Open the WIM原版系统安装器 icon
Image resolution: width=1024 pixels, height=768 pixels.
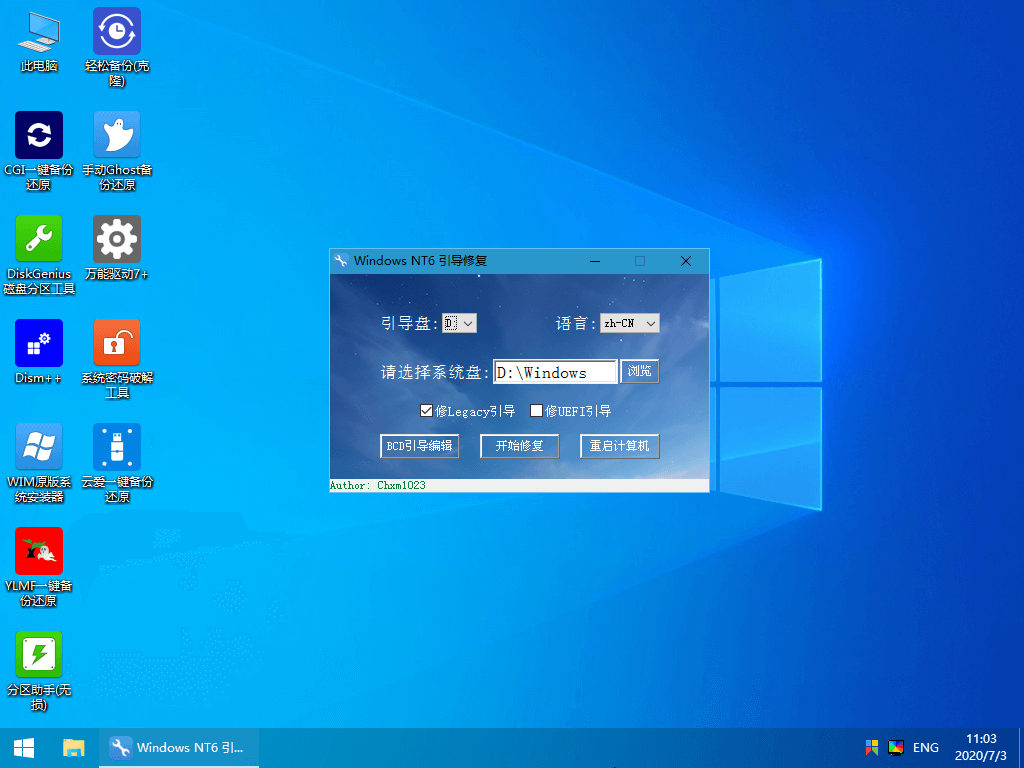coord(39,447)
